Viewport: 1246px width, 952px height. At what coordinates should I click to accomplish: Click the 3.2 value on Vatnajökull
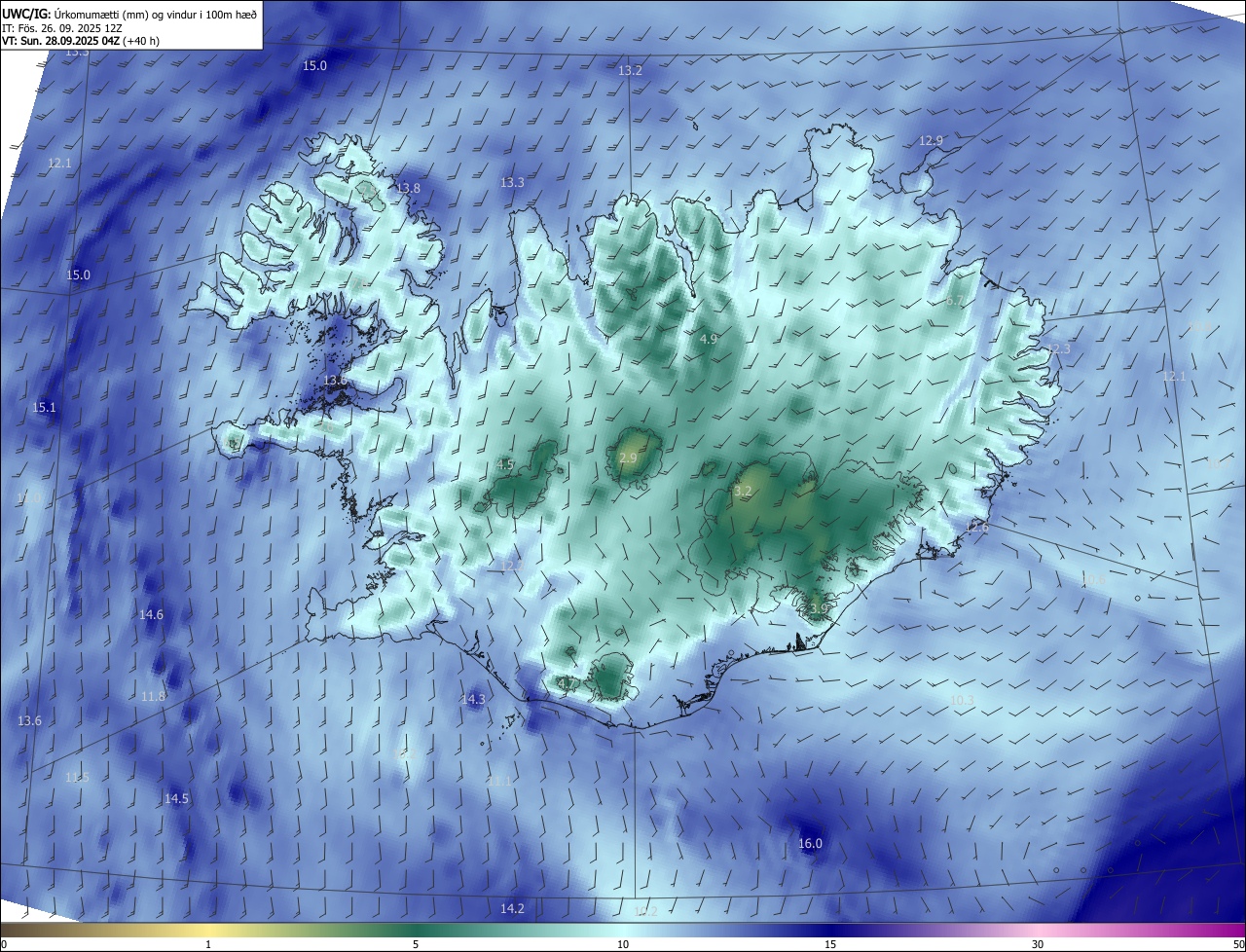(744, 493)
